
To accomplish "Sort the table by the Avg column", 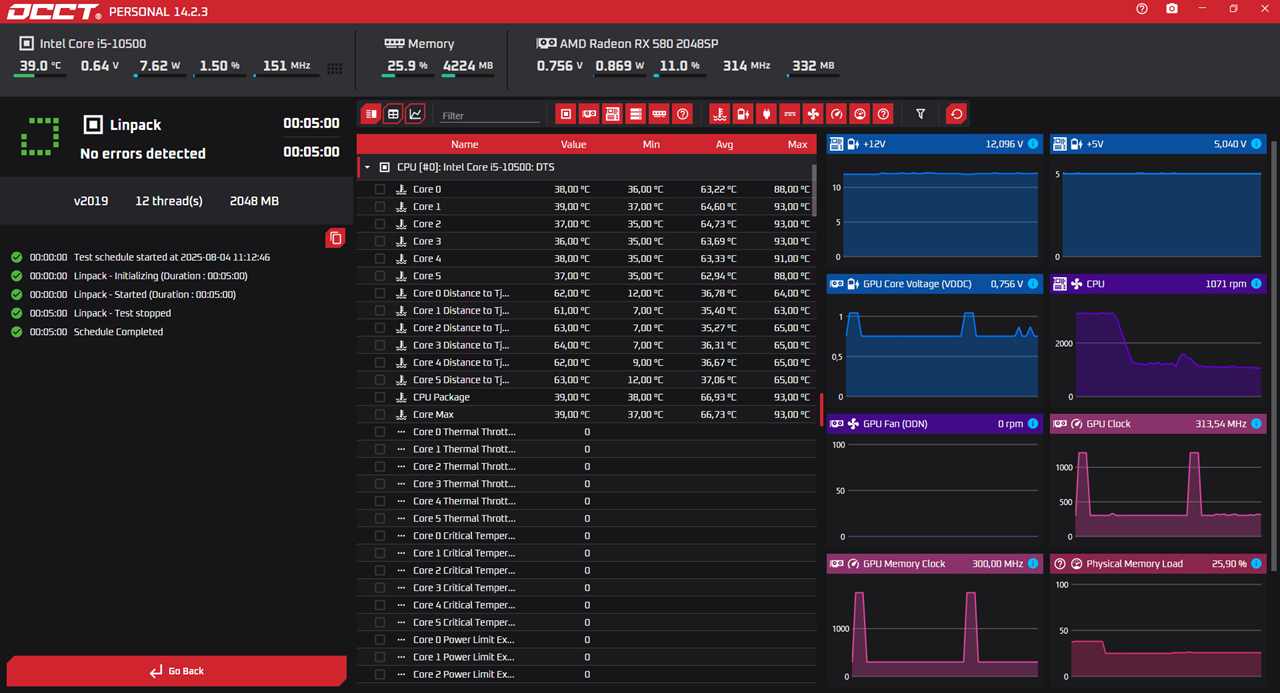I will click(x=724, y=144).
